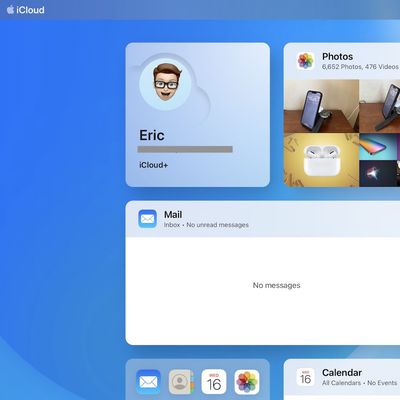
Task: Open Eric's memoji profile avatar
Action: pyautogui.click(x=165, y=84)
